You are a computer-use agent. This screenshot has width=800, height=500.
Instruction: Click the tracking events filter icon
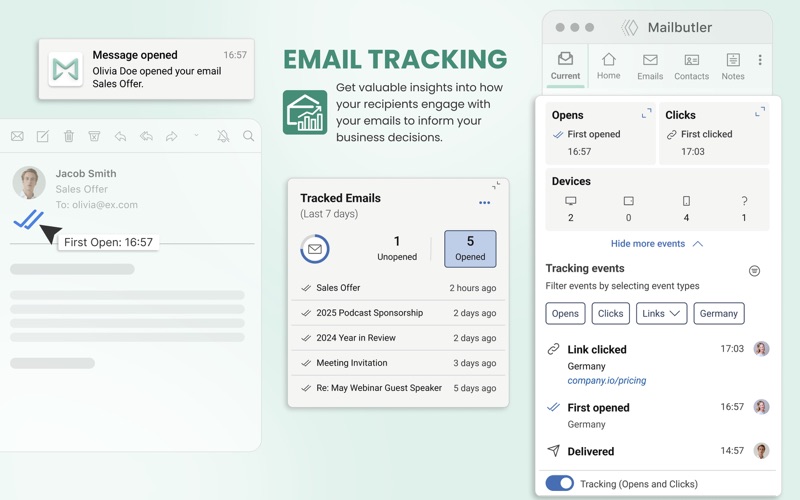coord(754,271)
